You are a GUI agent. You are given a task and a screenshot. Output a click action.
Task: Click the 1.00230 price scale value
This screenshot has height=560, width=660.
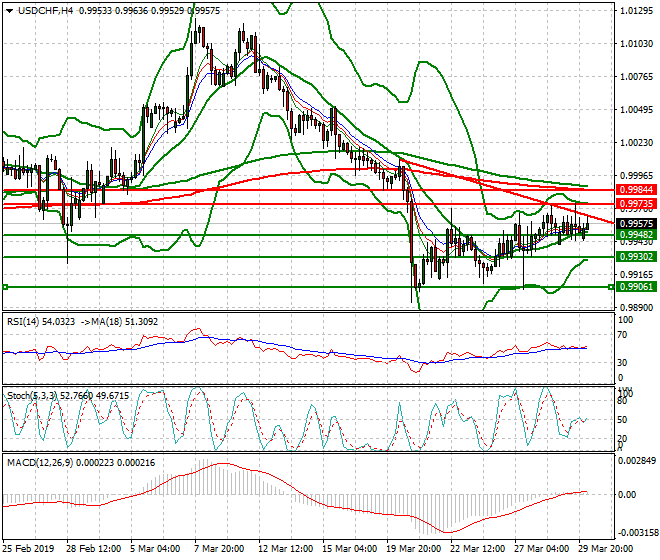(637, 143)
